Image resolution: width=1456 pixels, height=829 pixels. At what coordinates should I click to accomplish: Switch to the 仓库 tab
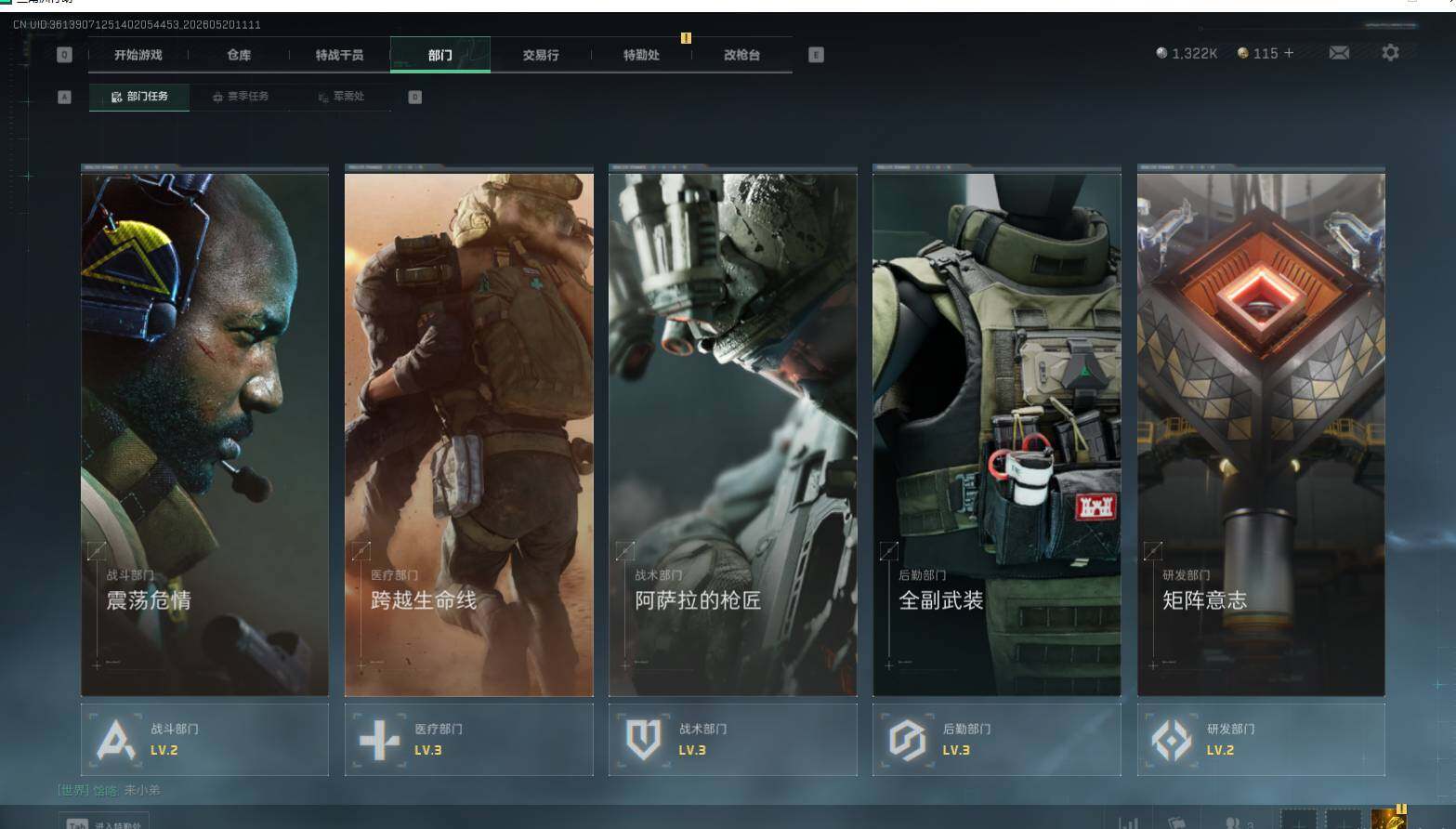click(x=239, y=55)
